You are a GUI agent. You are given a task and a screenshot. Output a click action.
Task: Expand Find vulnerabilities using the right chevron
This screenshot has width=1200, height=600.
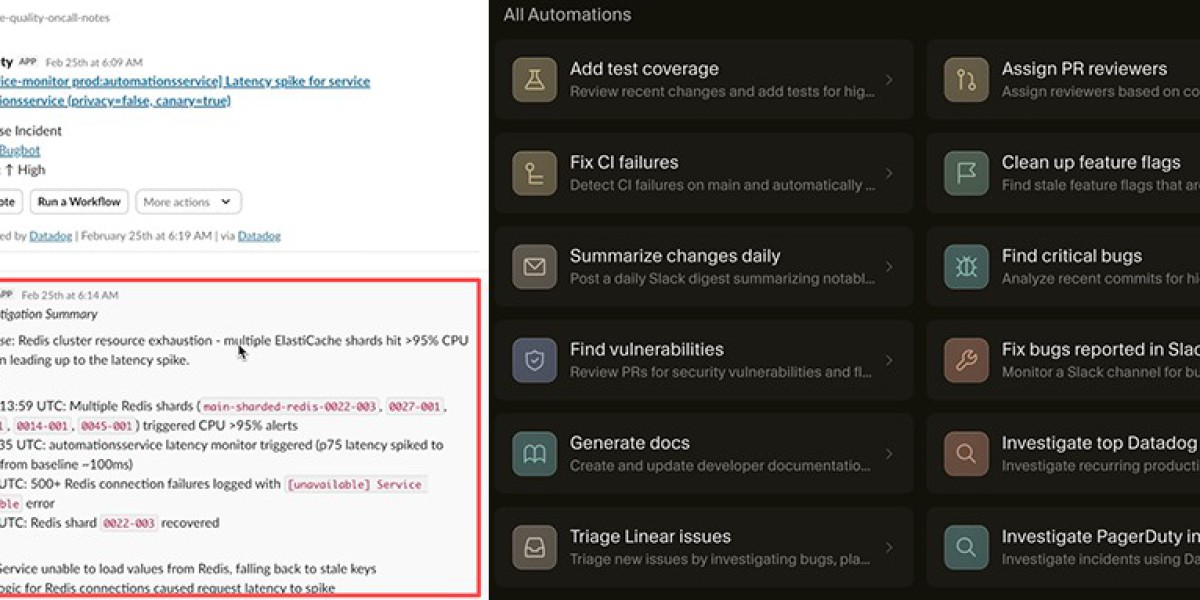coord(889,361)
